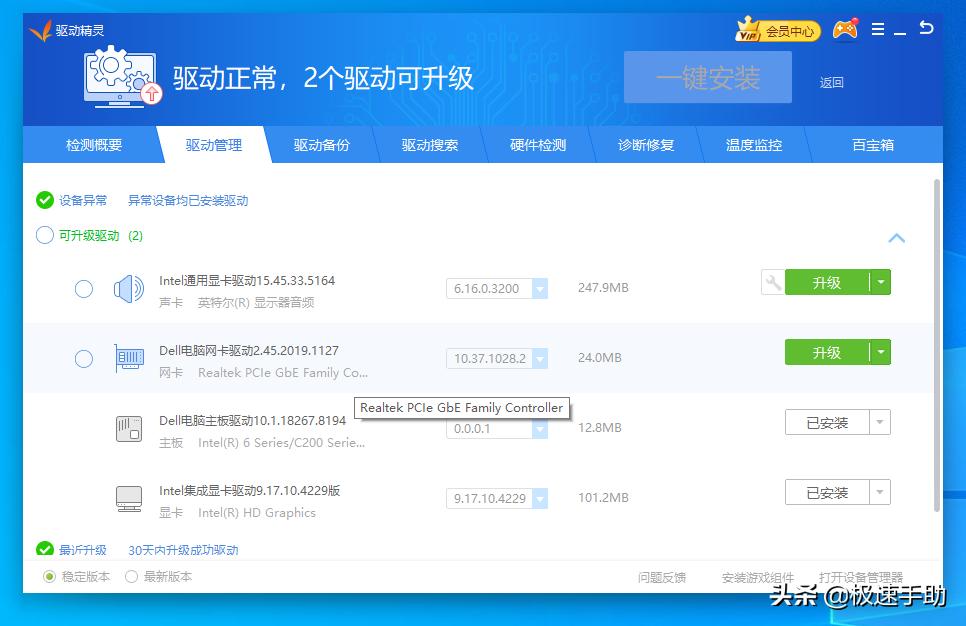
Task: Click the speaker sound card device icon
Action: 129,290
